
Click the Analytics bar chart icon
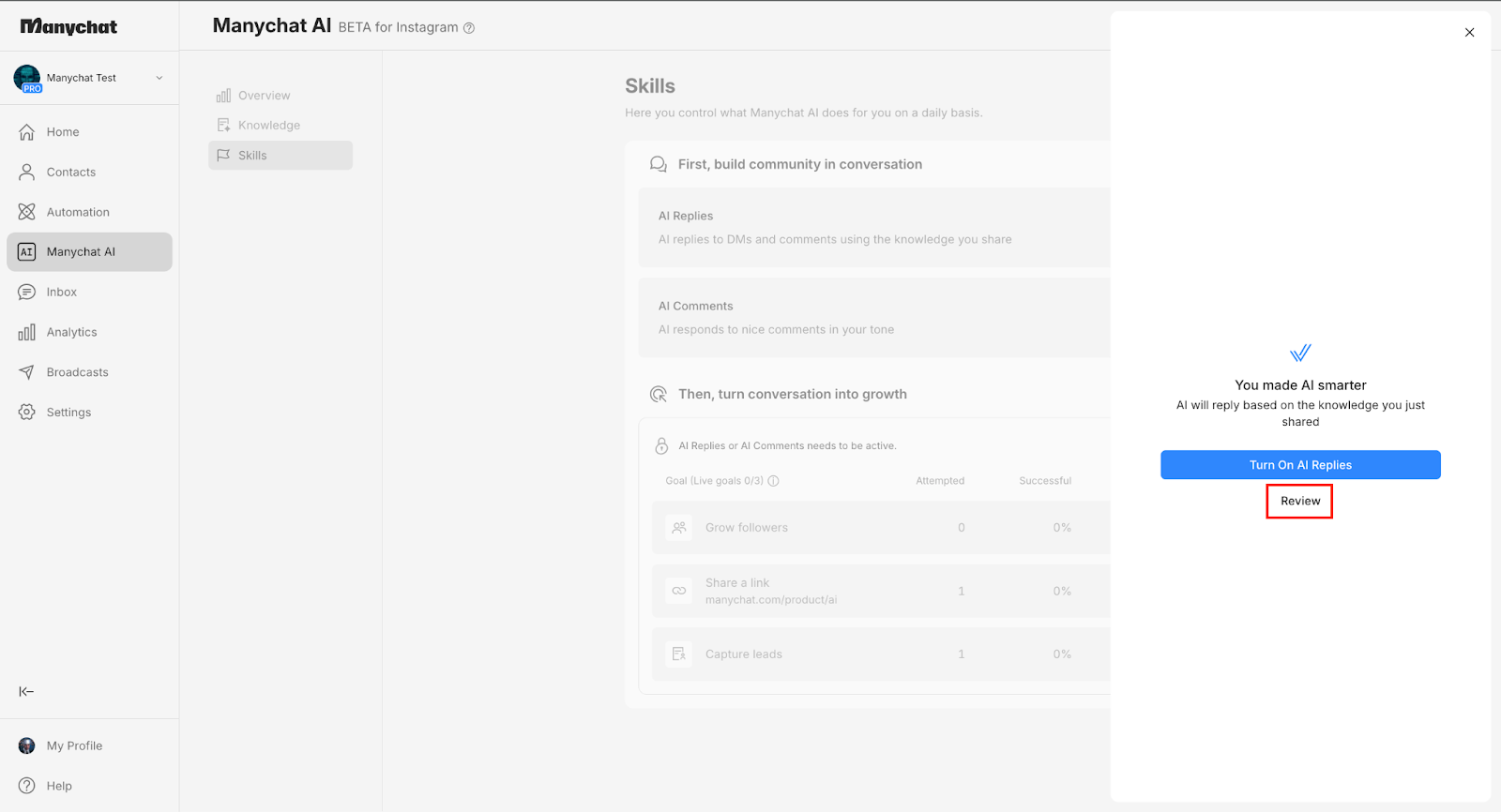[27, 333]
